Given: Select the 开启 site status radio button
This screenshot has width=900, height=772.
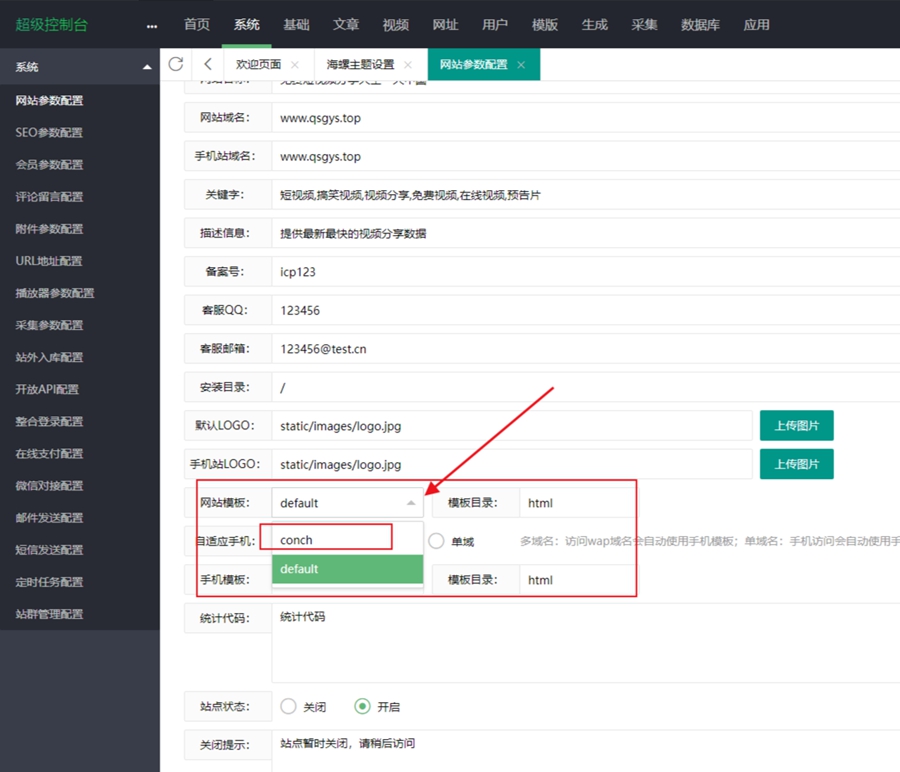Looking at the screenshot, I should [x=363, y=706].
